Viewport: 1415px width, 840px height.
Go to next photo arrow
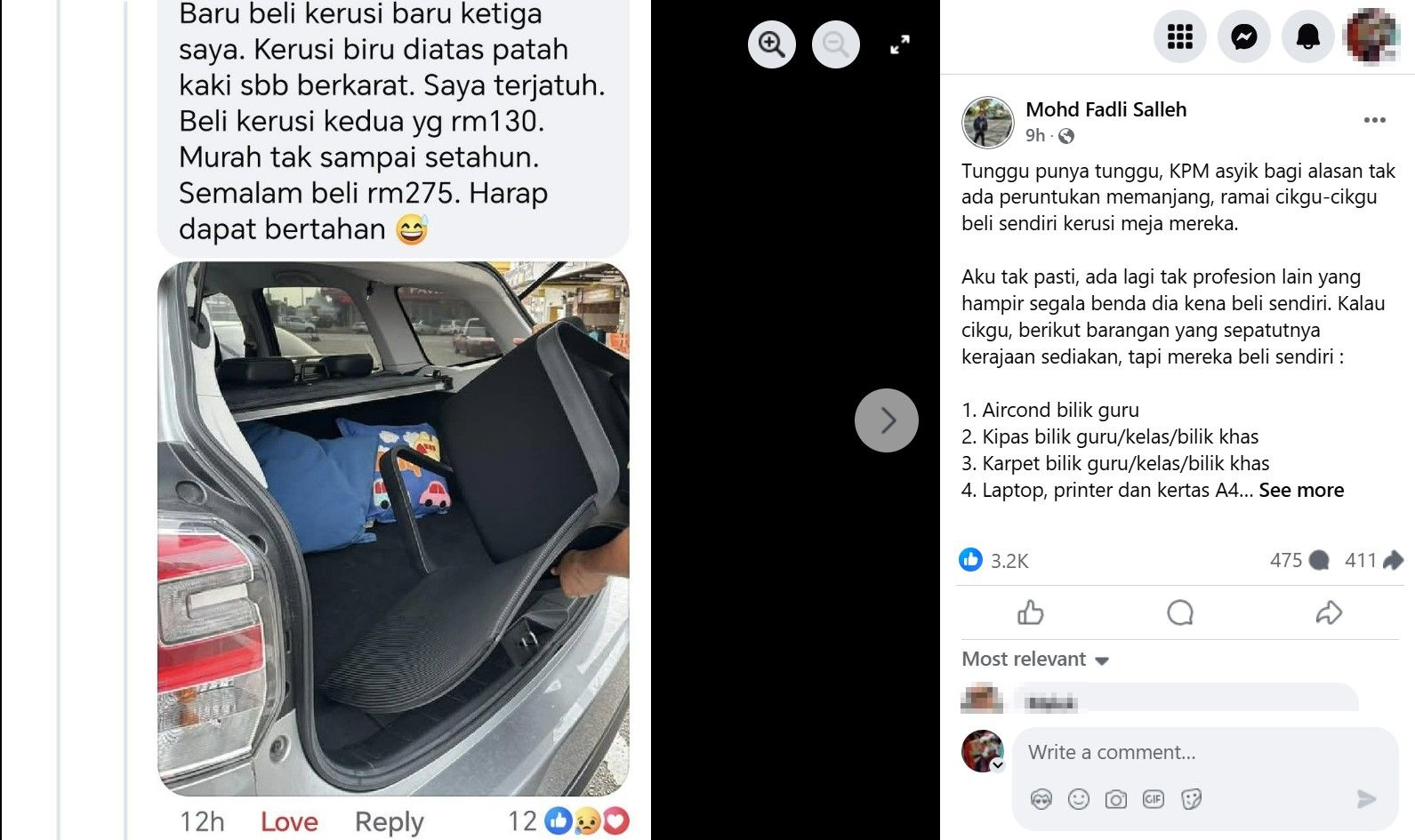pyautogui.click(x=887, y=420)
